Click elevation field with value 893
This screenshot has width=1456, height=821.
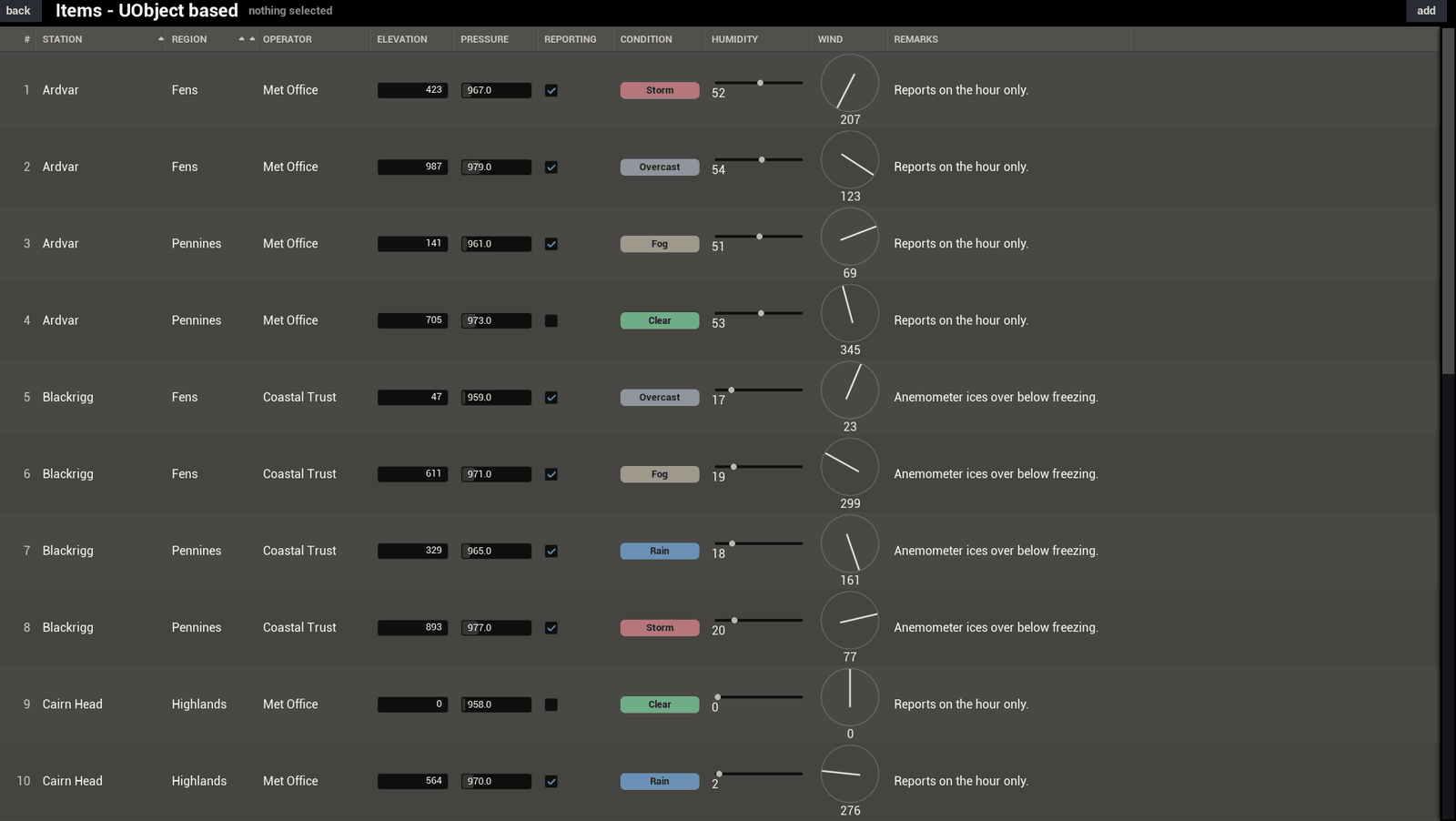(x=412, y=628)
